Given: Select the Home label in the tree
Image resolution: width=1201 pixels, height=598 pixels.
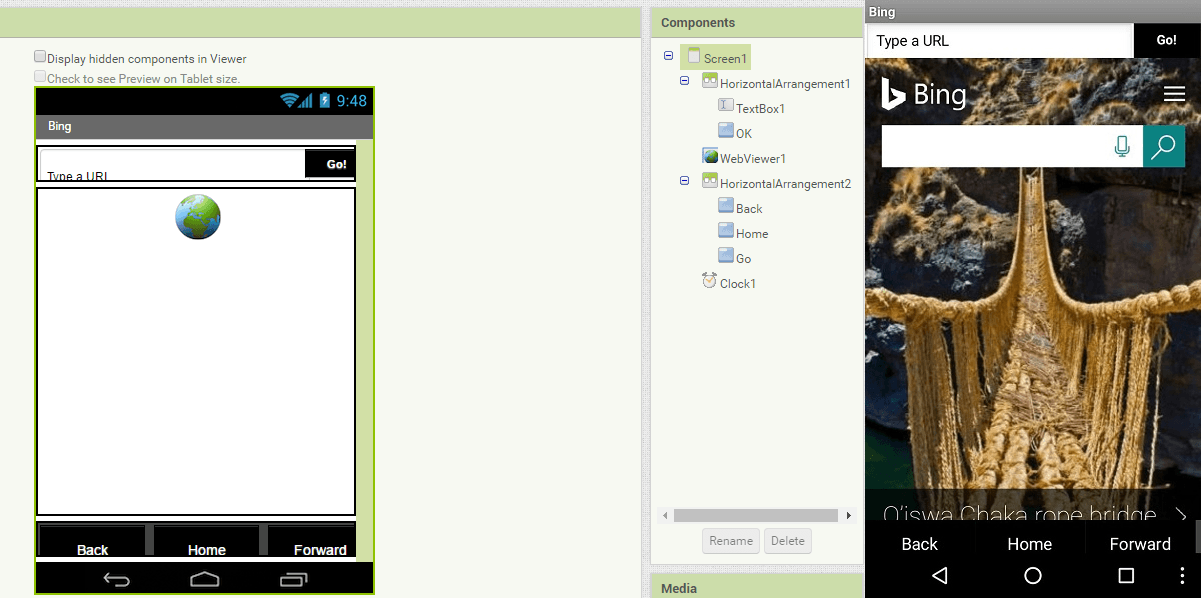Looking at the screenshot, I should [x=752, y=233].
